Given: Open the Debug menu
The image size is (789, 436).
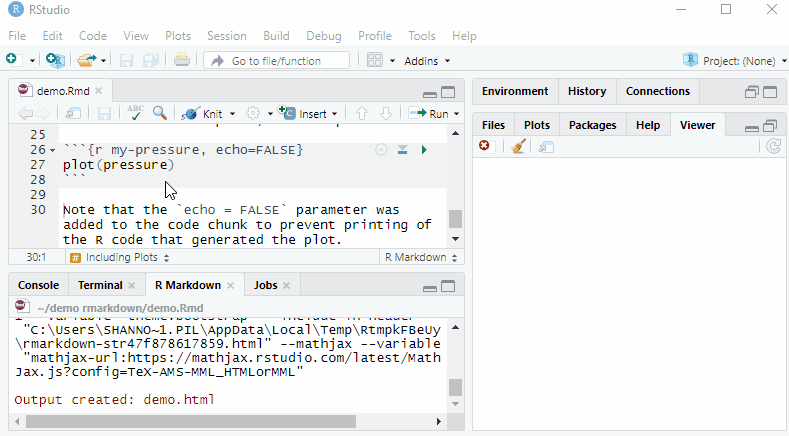Looking at the screenshot, I should [x=324, y=36].
